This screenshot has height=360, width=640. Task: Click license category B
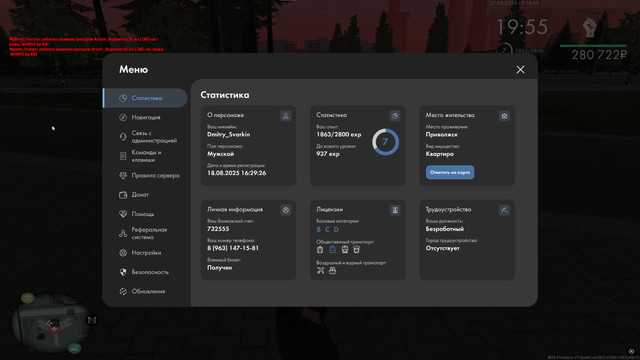319,229
